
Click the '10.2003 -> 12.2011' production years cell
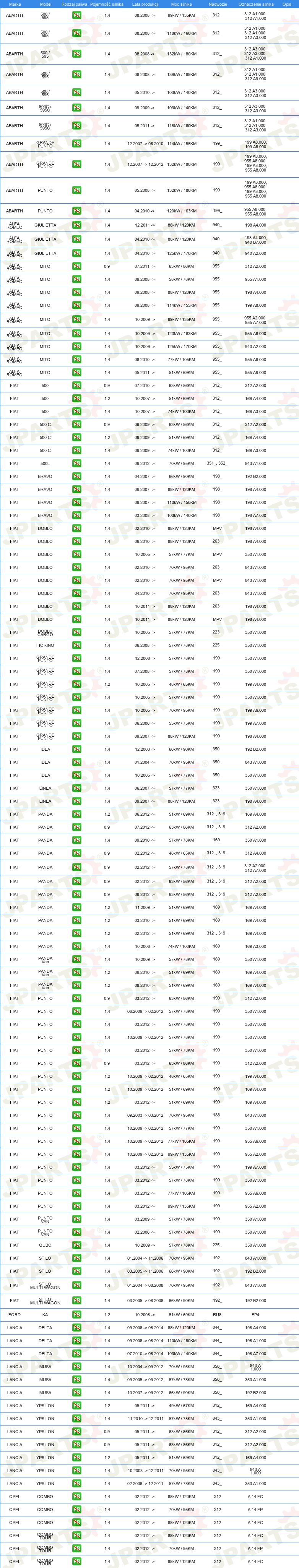[145, 1471]
